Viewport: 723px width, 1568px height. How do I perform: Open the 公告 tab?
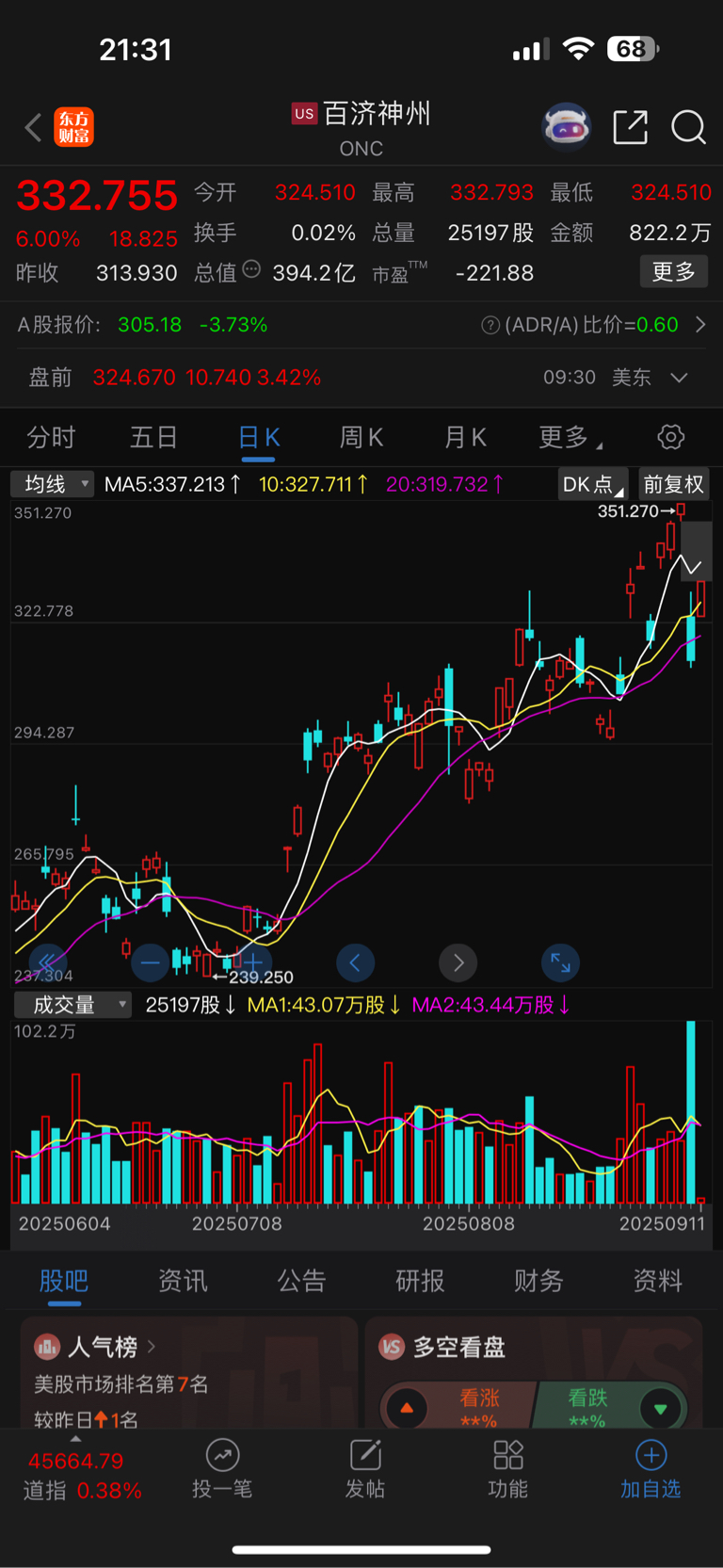[301, 1281]
